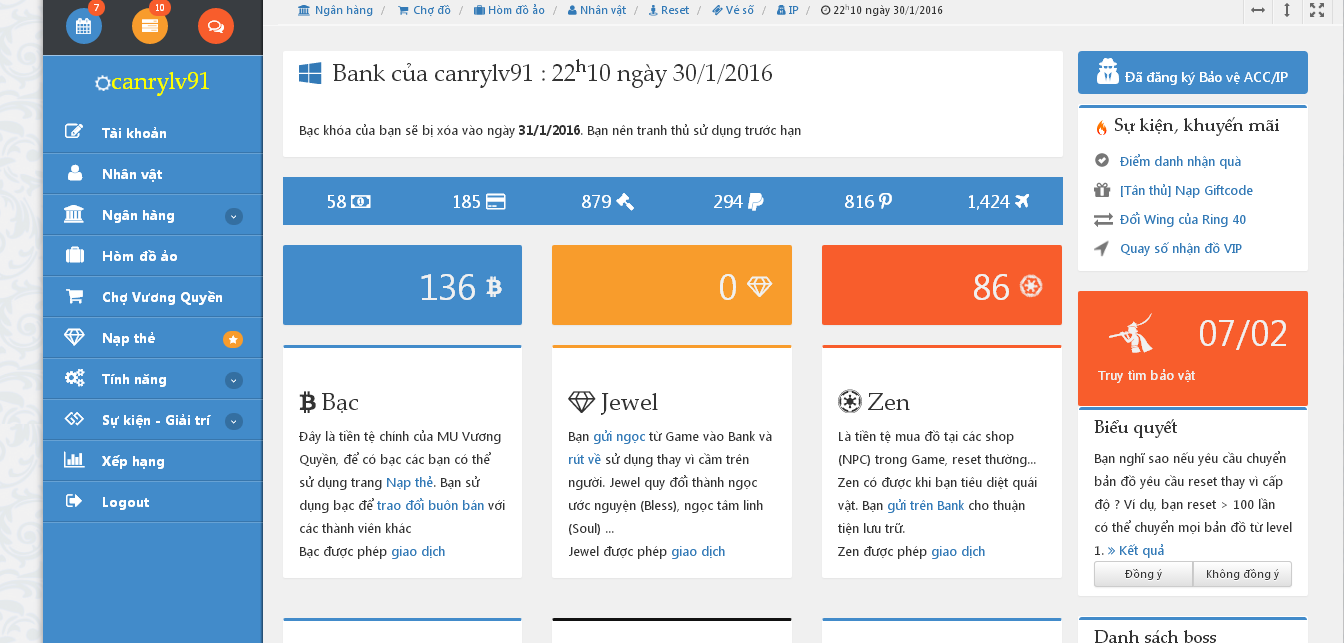Image resolution: width=1344 pixels, height=643 pixels.
Task: Click the horizontal resize arrows icon
Action: tap(1258, 10)
